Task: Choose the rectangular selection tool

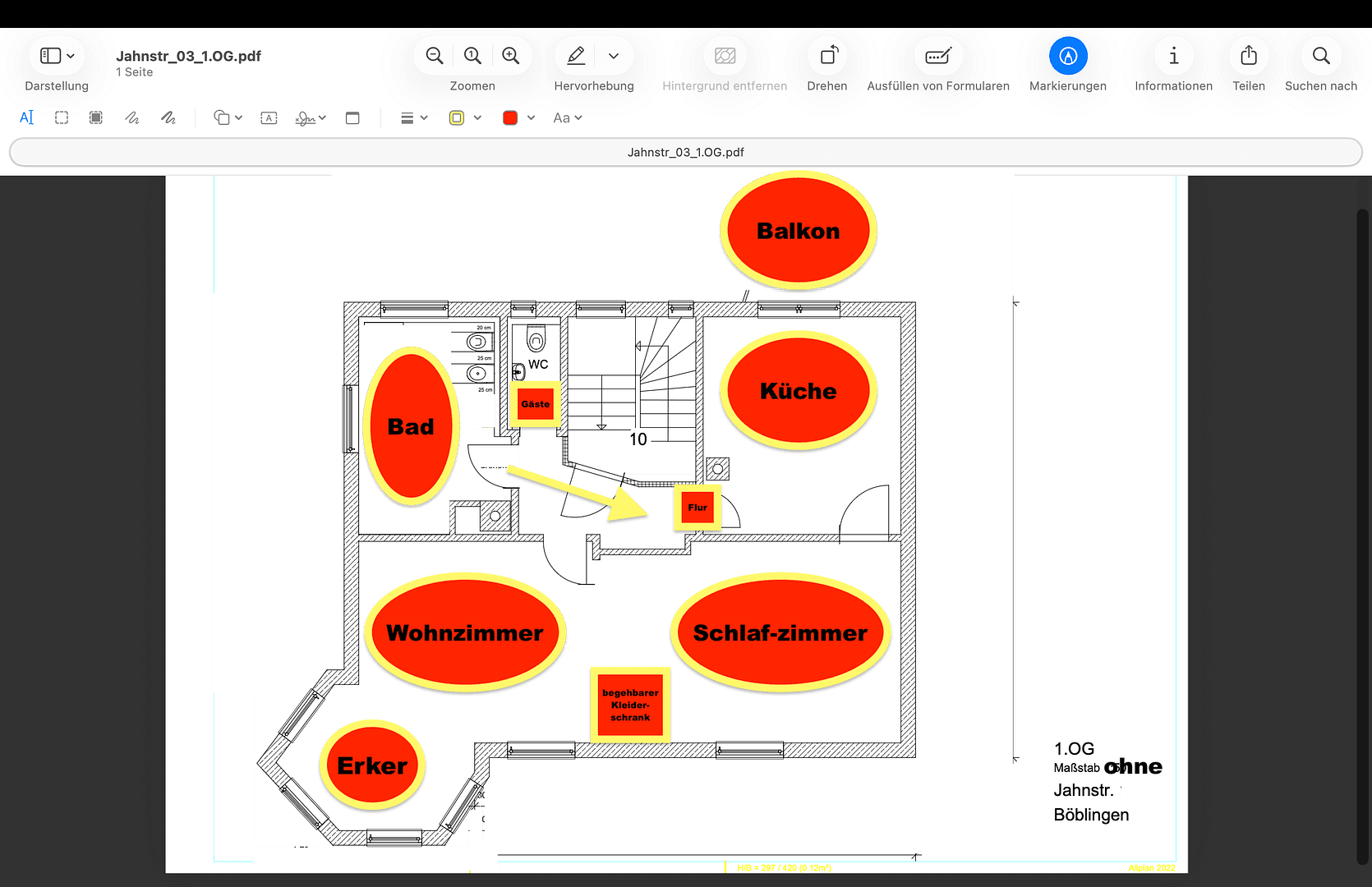Action: point(62,117)
